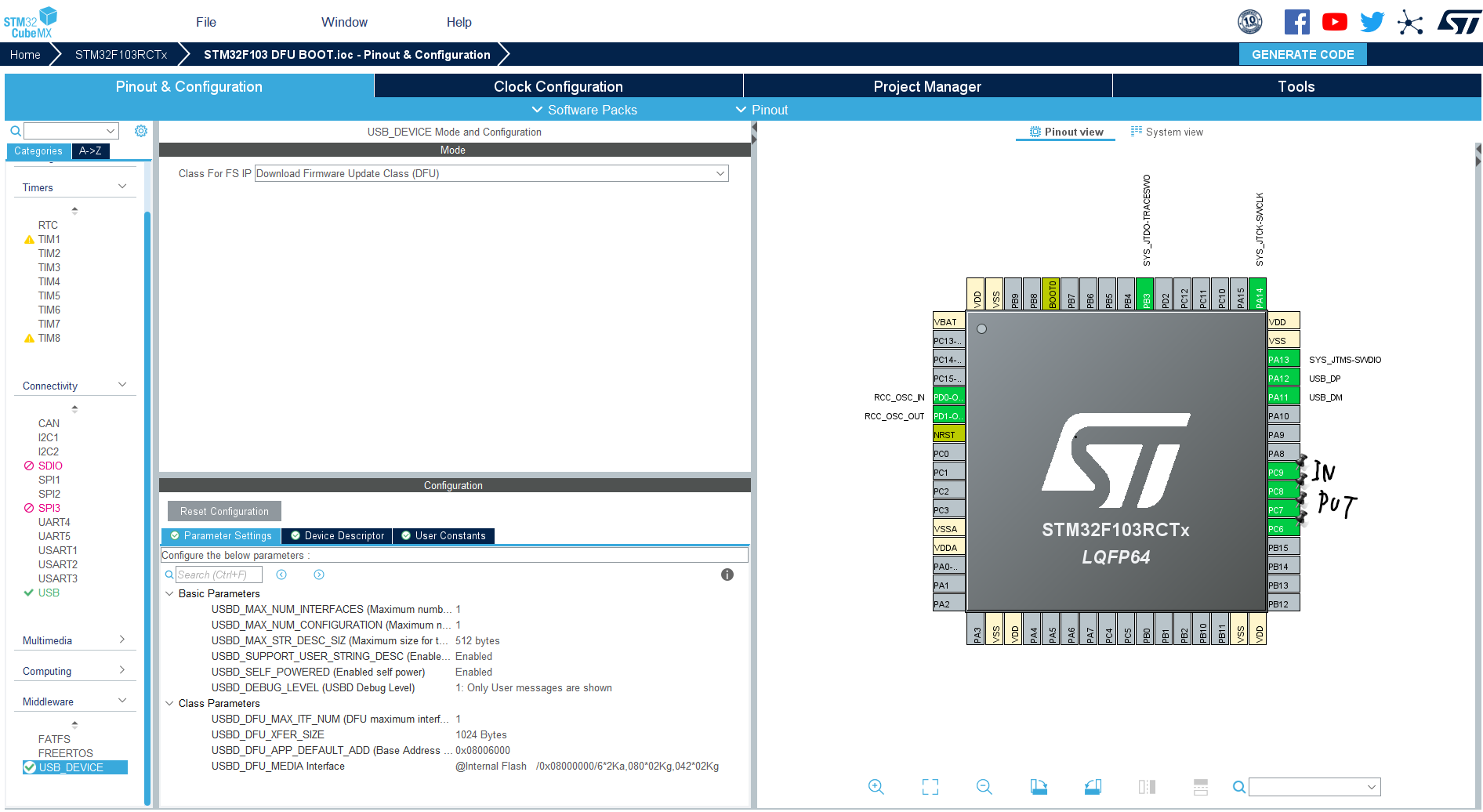The height and width of the screenshot is (812, 1483).
Task: Open the Software Packs dropdown
Action: (x=584, y=110)
